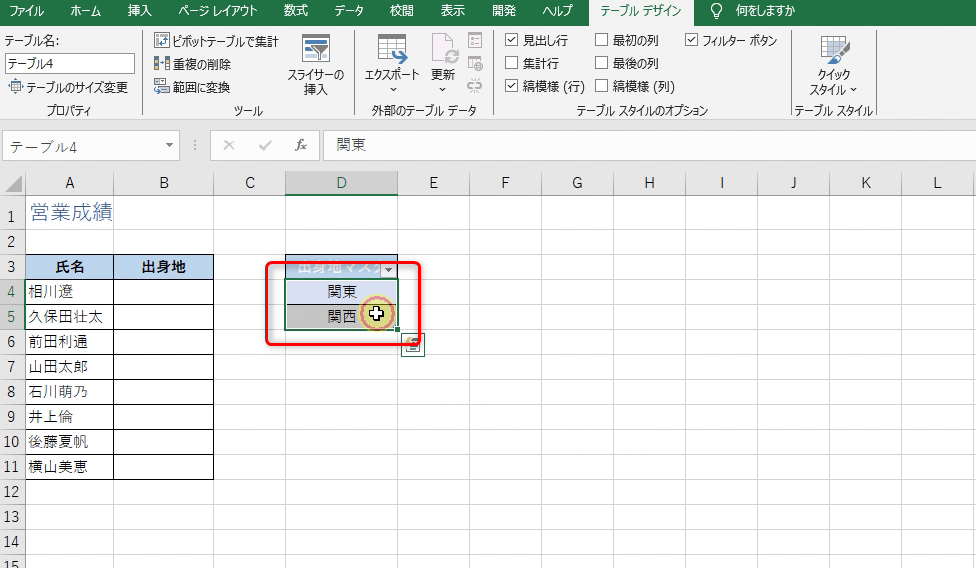Uncheck the 見出し行 checkbox
Screen dimensions: 976x568
512,41
